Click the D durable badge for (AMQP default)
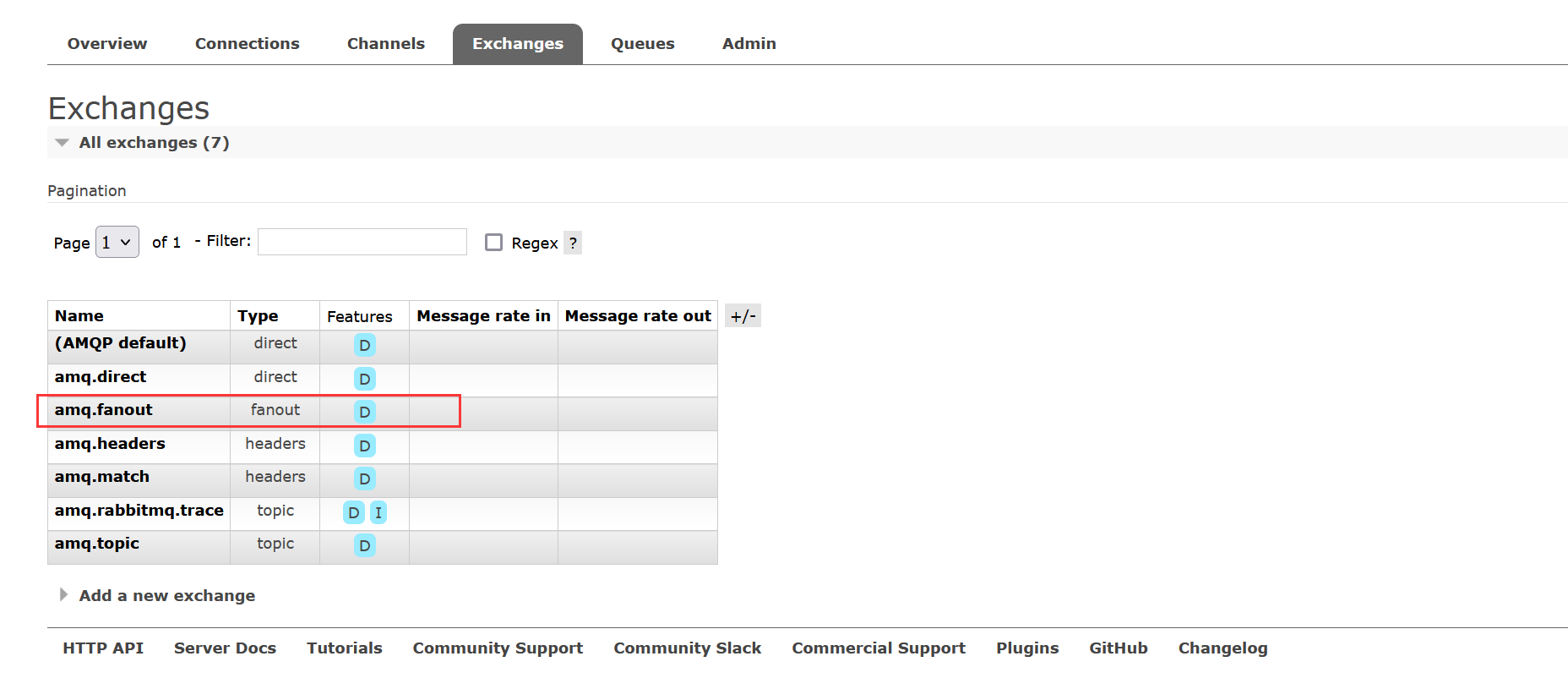This screenshot has width=1568, height=700. click(365, 345)
